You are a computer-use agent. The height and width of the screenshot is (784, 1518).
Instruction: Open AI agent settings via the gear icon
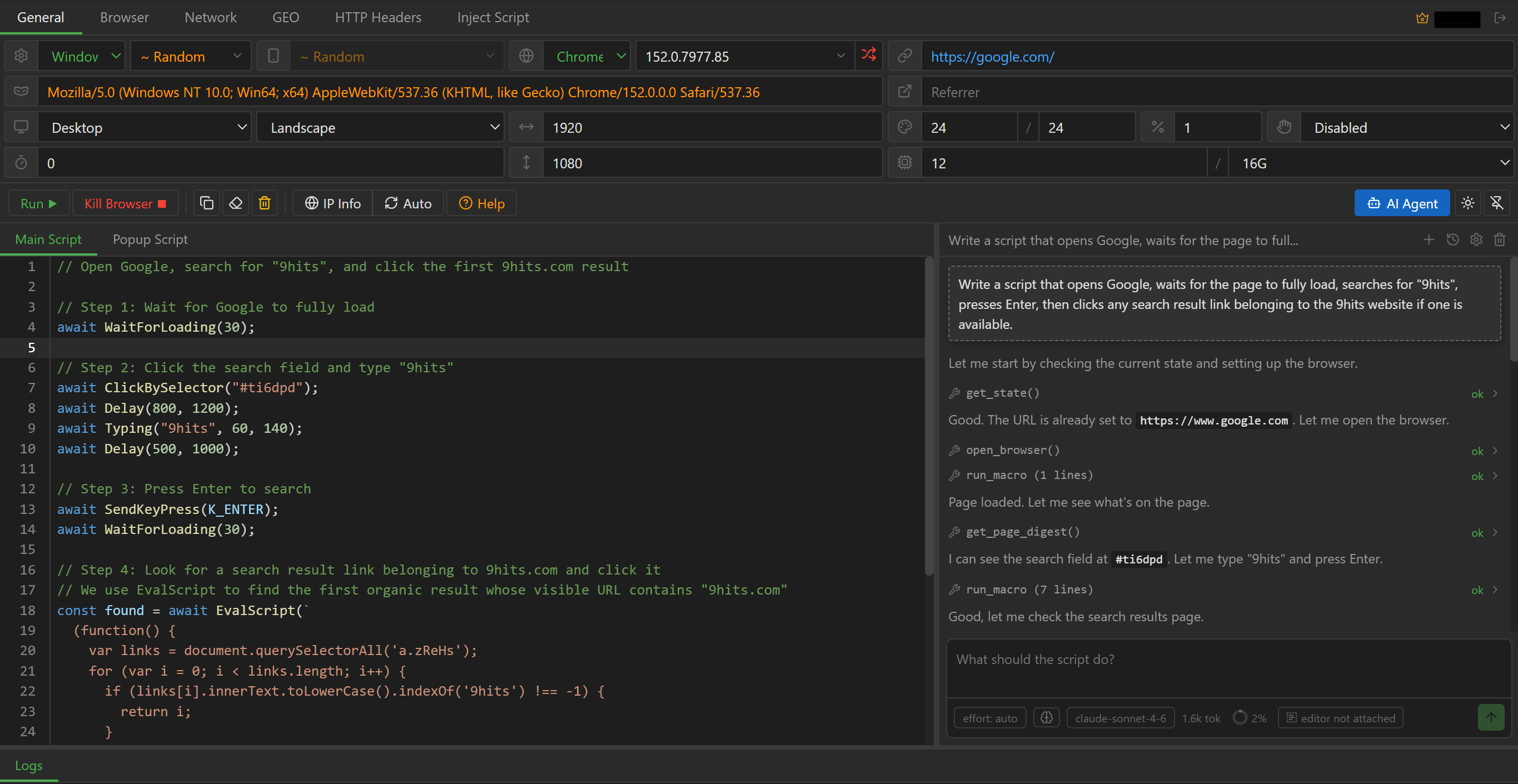coord(1476,239)
